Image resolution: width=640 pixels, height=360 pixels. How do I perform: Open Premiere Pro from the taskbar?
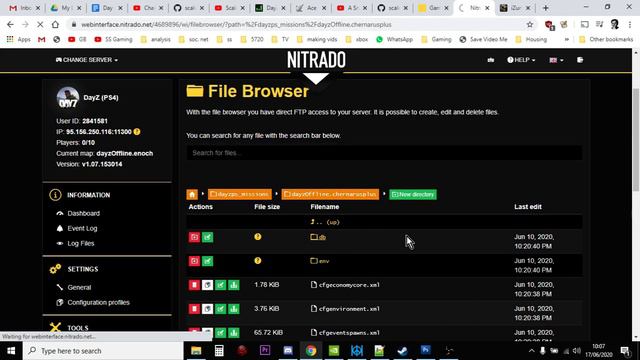tap(265, 351)
